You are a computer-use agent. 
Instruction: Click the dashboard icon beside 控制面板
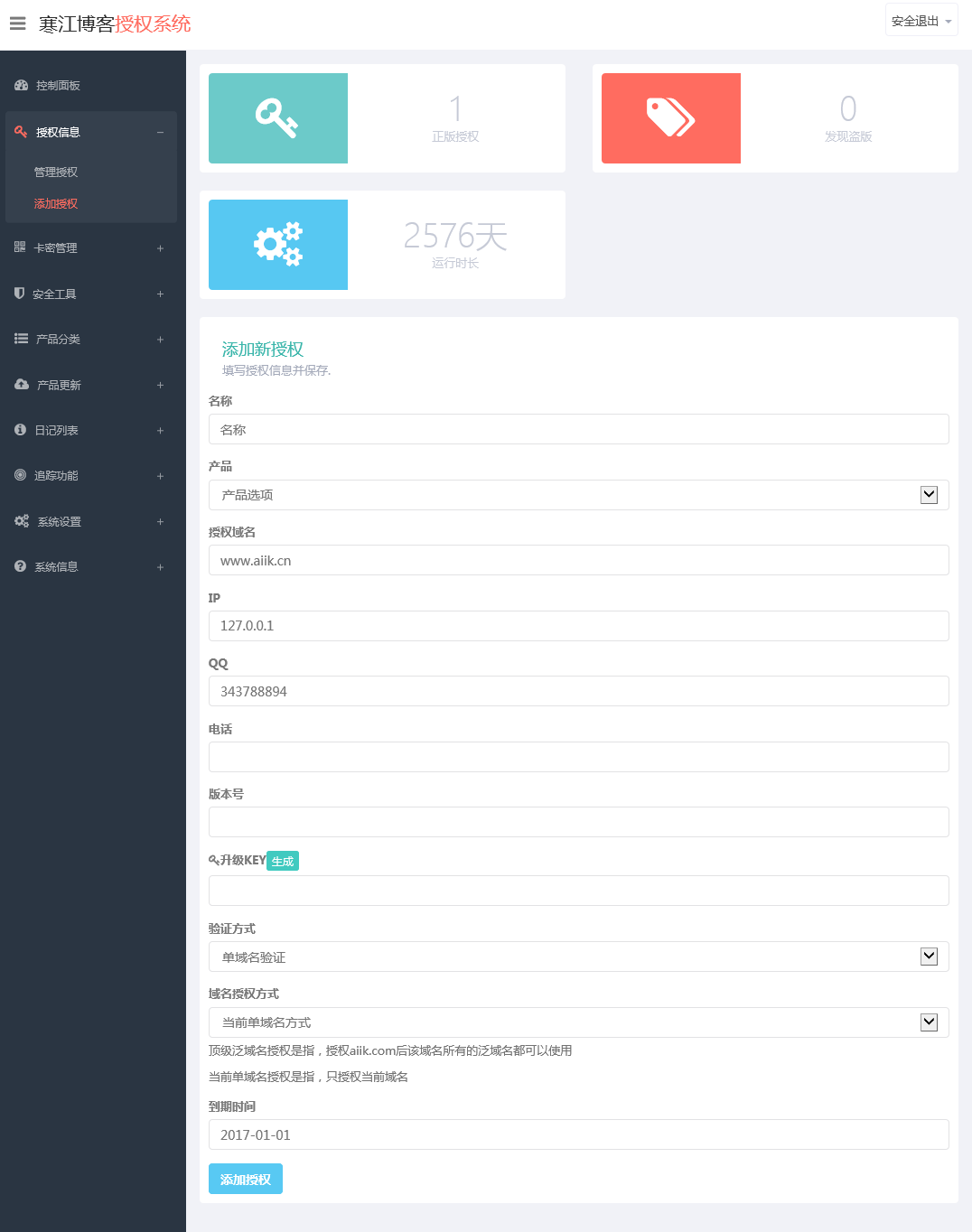click(21, 85)
